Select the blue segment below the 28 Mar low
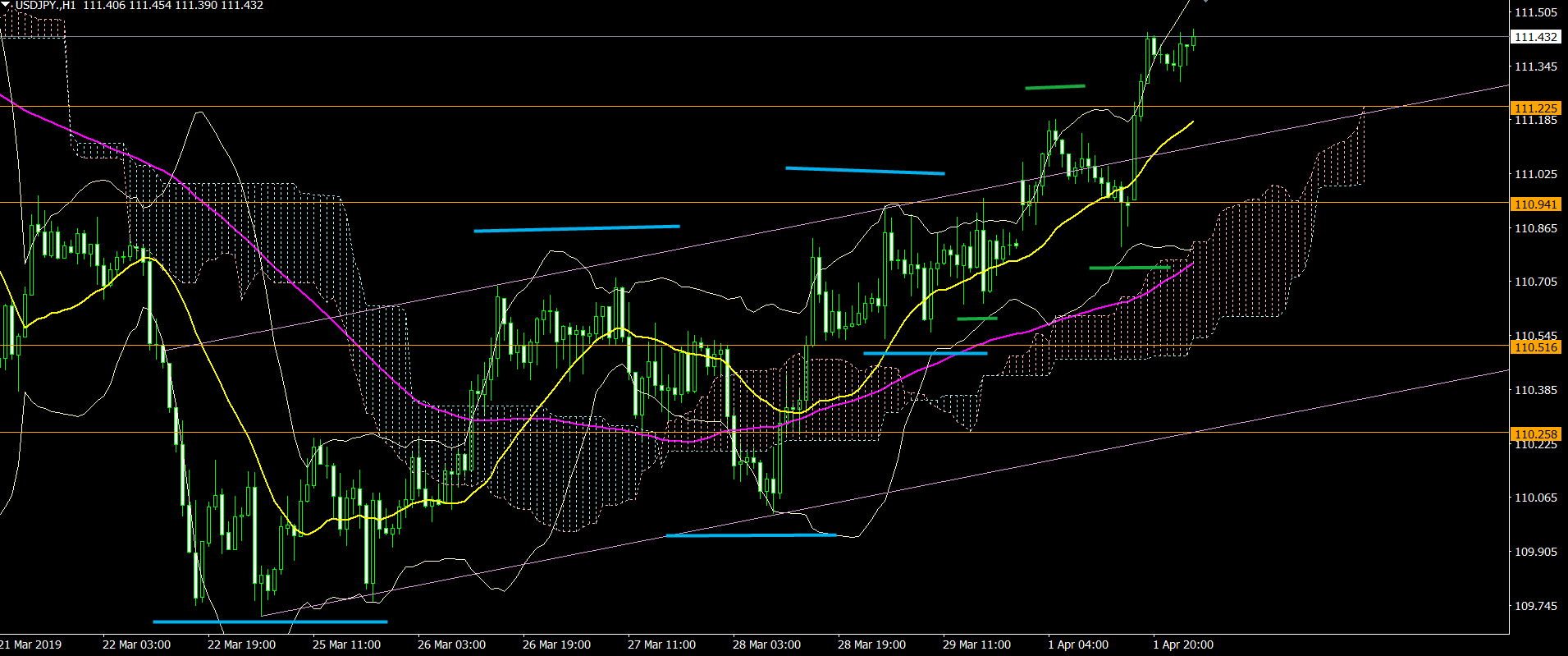Screen dimensions: 1568x656 tap(751, 535)
